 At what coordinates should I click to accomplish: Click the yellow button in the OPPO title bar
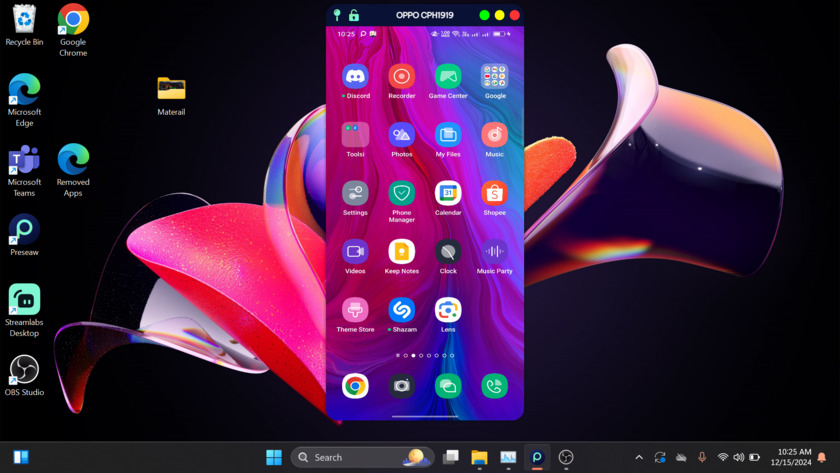[499, 15]
